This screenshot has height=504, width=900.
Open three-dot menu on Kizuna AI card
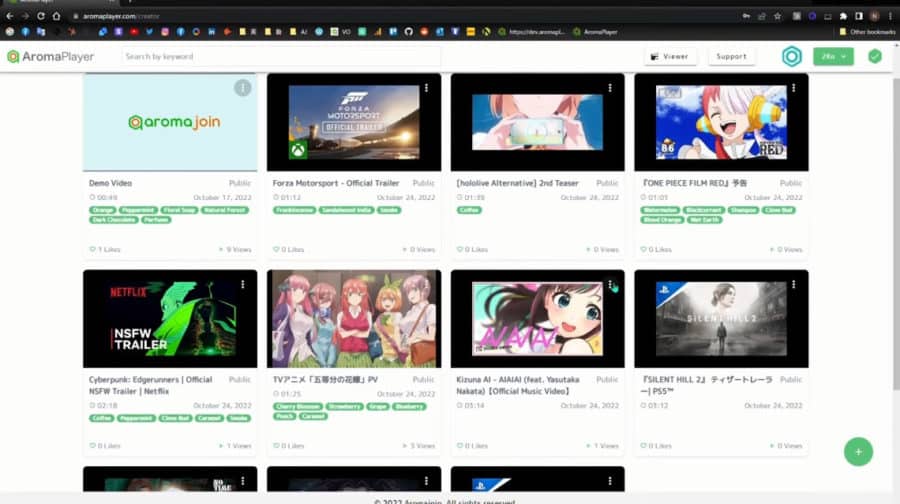tap(610, 285)
